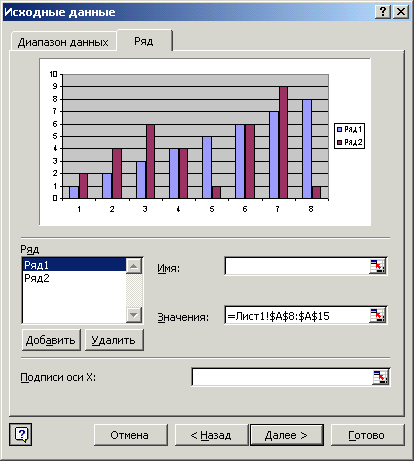This screenshot has width=414, height=461.
Task: Focus the Имя input field
Action: click(297, 266)
